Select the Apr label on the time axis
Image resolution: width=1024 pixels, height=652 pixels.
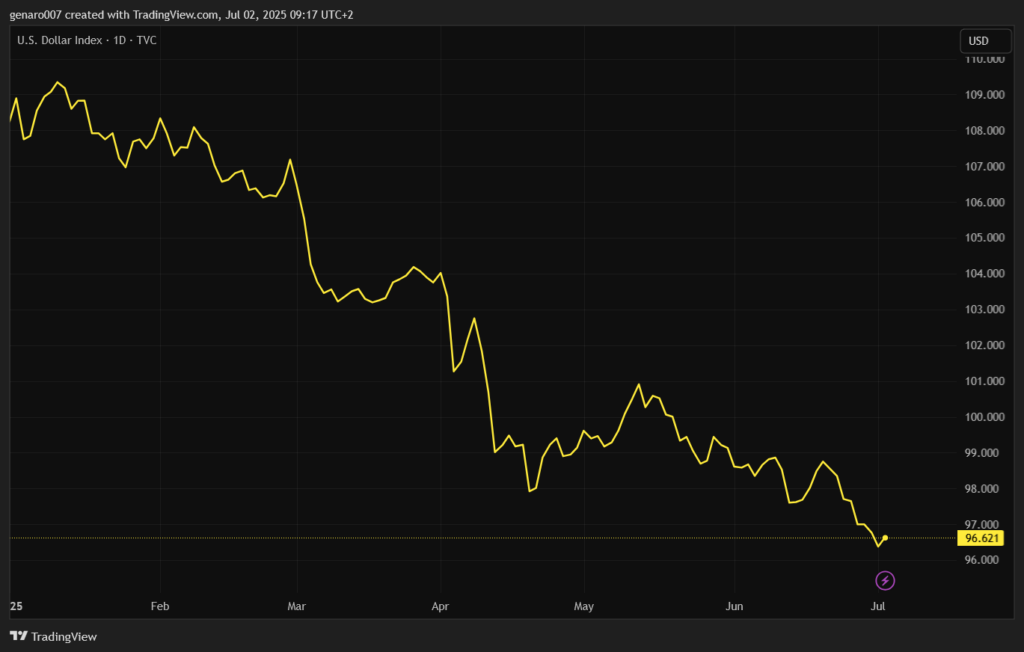439,606
